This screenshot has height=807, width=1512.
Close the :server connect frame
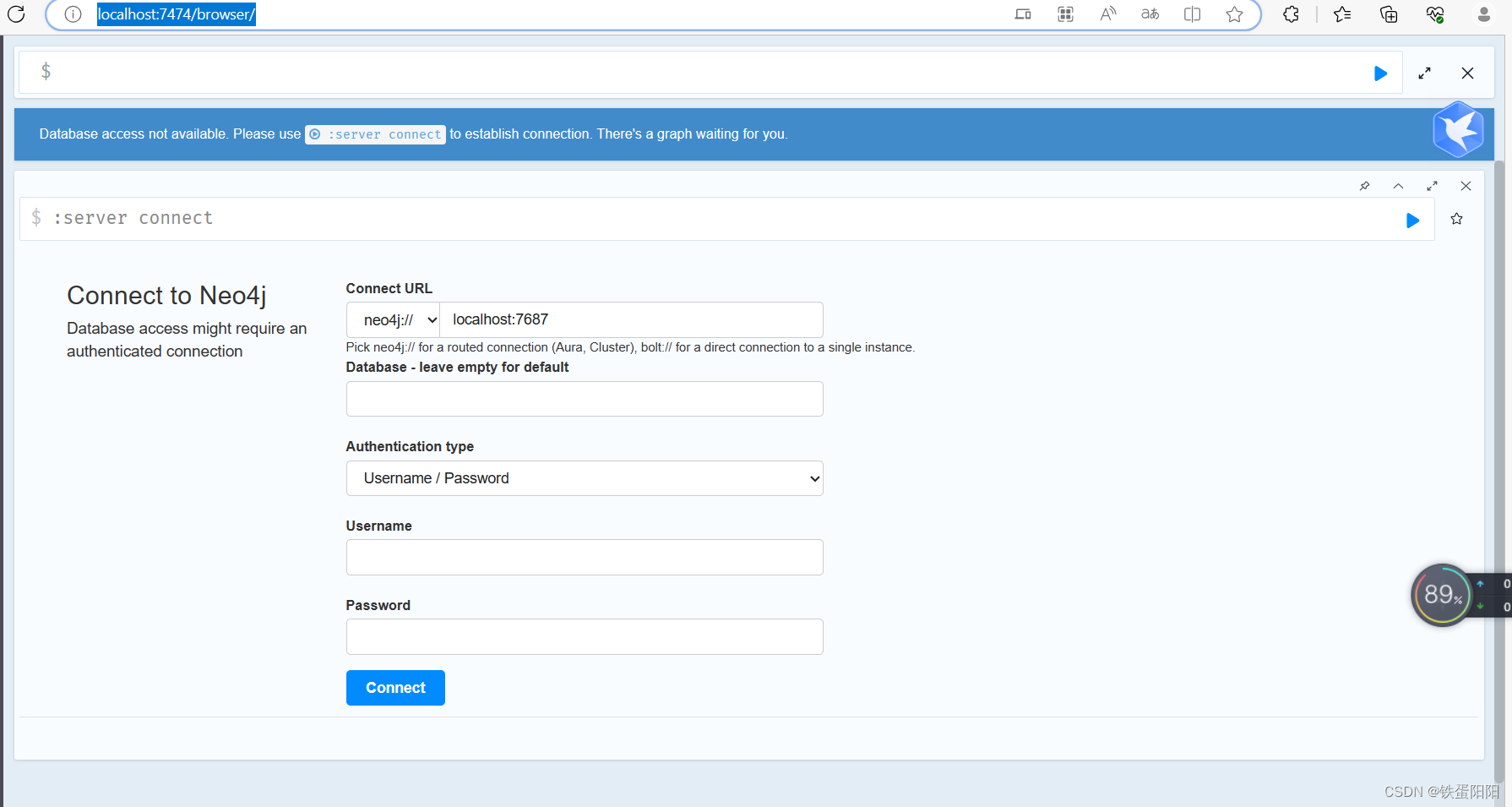[x=1466, y=186]
